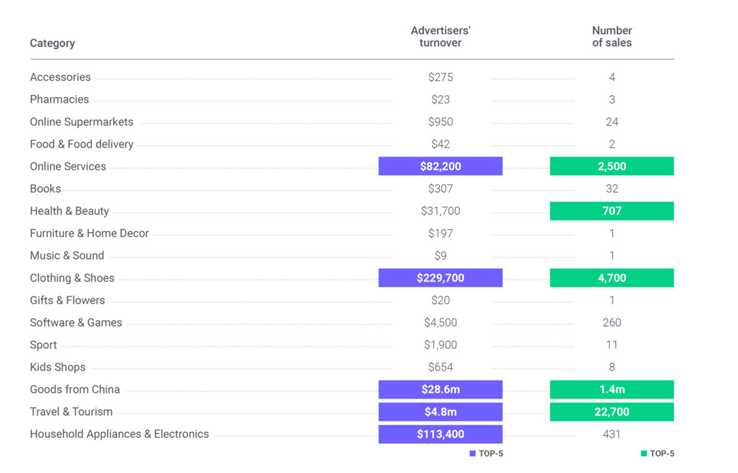Image resolution: width=738 pixels, height=473 pixels.
Task: Click the Number of sales column header
Action: pos(611,37)
